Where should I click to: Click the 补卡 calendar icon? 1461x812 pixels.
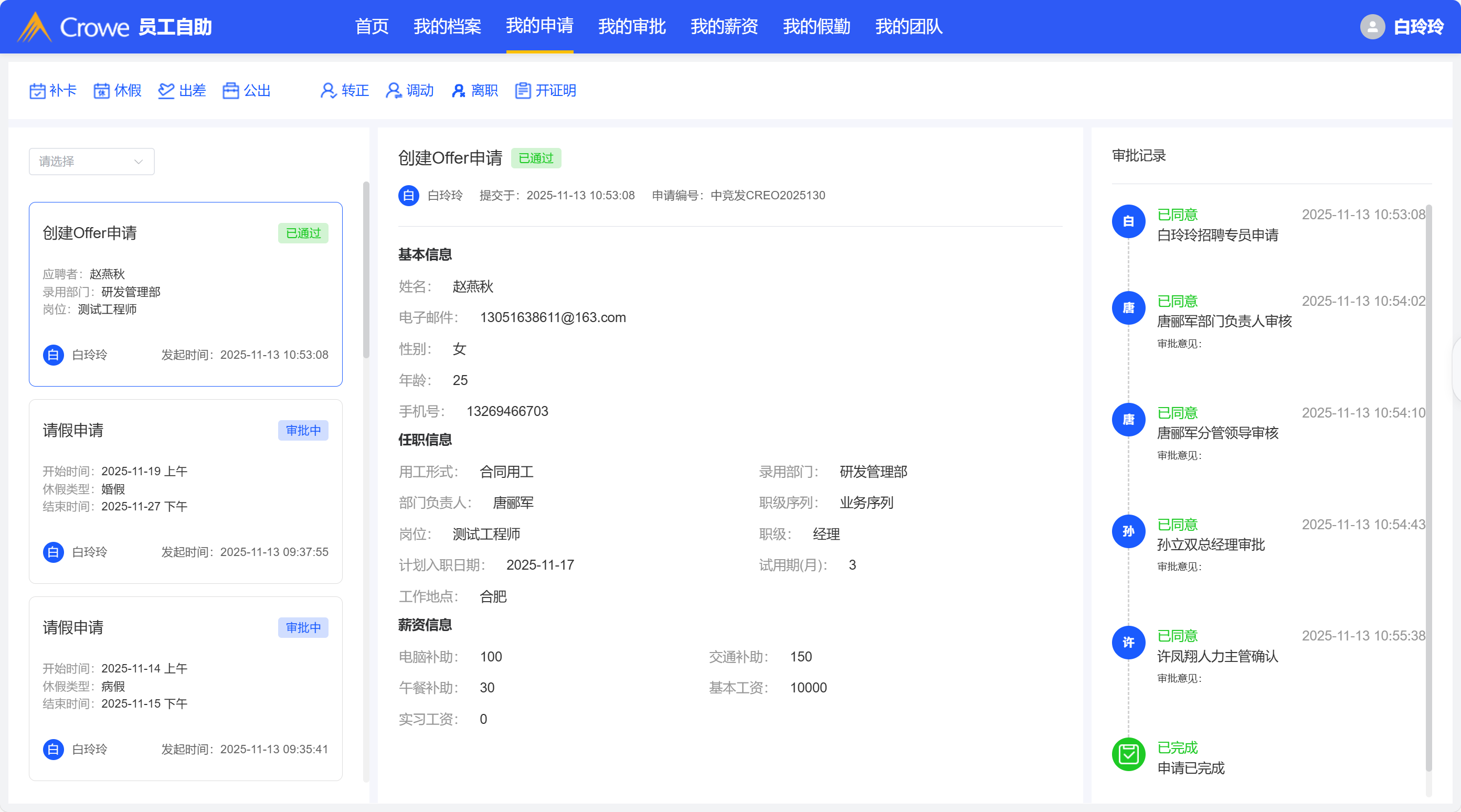37,91
